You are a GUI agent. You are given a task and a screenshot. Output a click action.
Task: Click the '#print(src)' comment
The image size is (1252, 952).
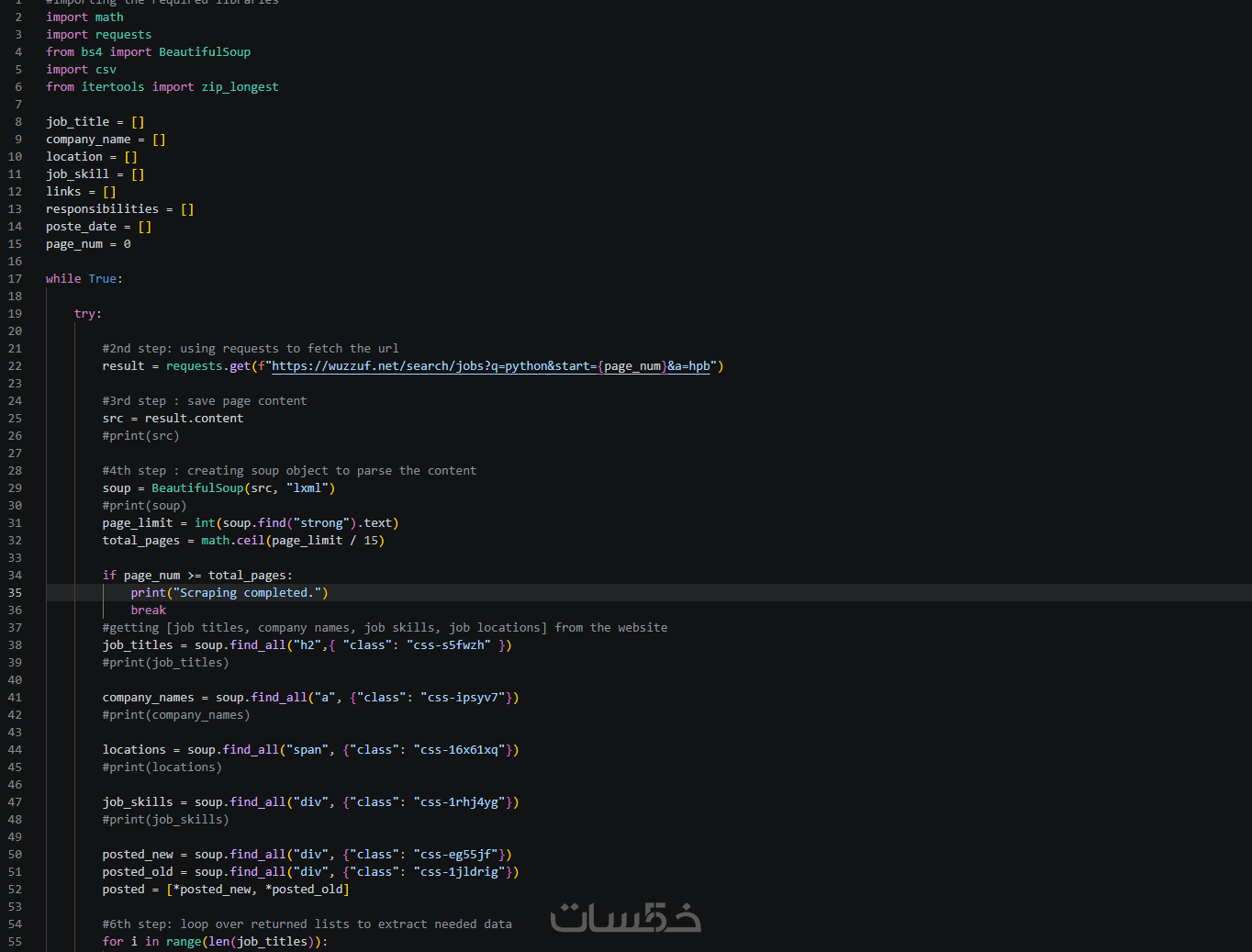(x=141, y=436)
